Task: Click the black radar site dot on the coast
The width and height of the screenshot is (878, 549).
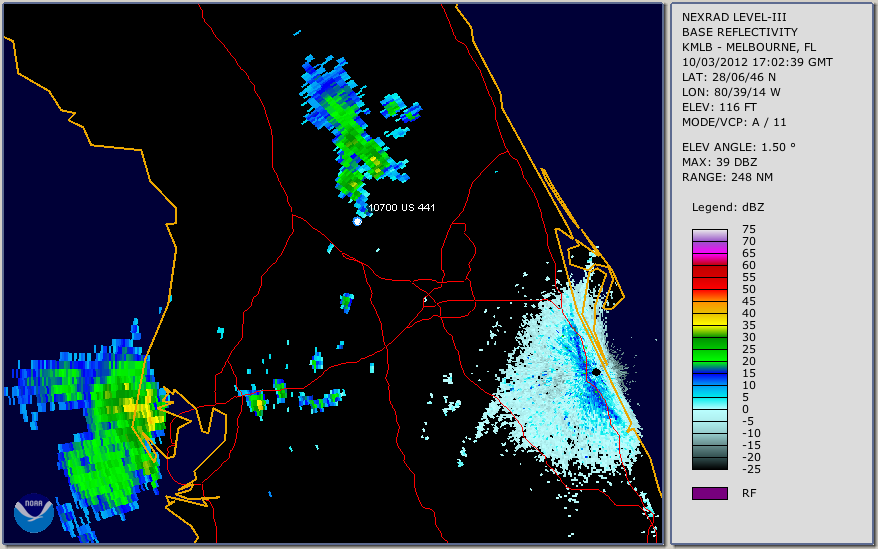Action: click(596, 372)
